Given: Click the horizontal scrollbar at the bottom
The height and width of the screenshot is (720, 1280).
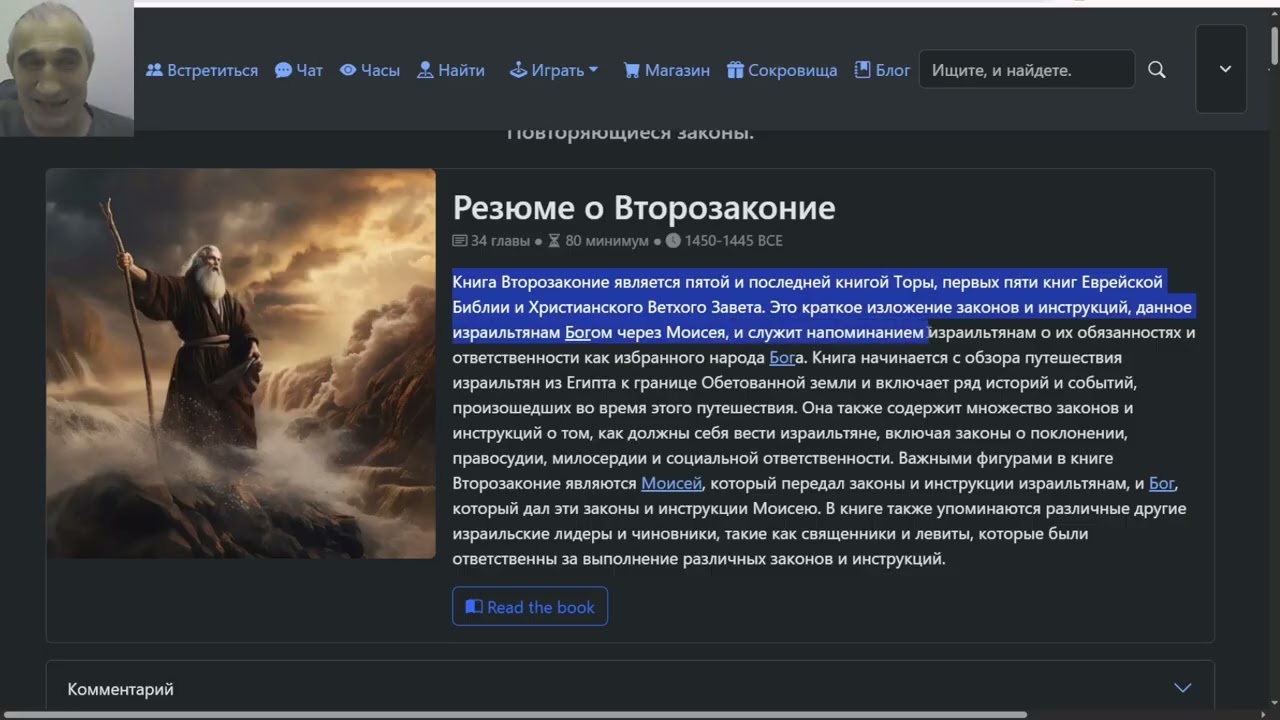Looking at the screenshot, I should (517, 714).
